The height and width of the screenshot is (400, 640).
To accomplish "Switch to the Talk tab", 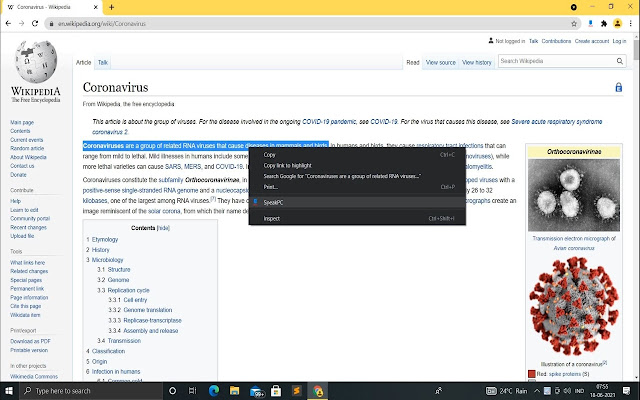I will pyautogui.click(x=103, y=62).
